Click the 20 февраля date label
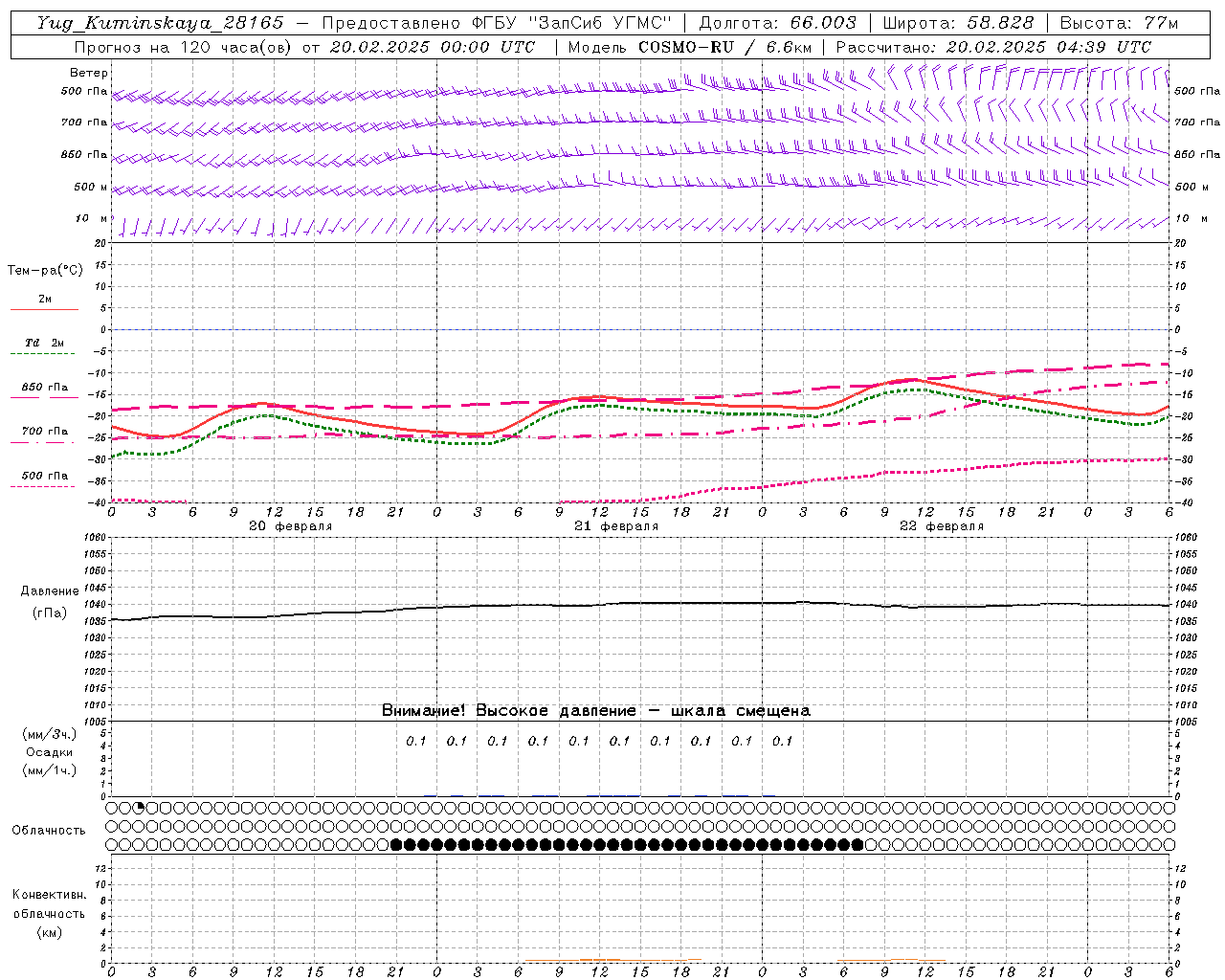1225x980 pixels. click(291, 526)
